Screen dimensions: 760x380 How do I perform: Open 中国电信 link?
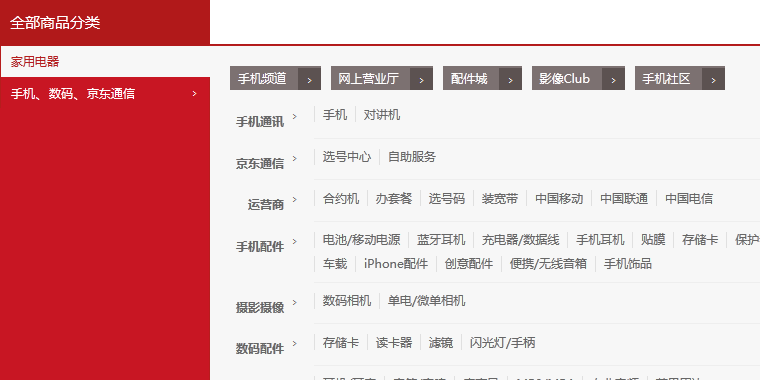coord(689,198)
